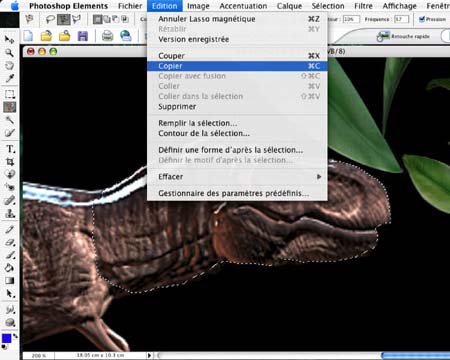450x360 pixels.
Task: Click the Retouche rapide button
Action: pos(403,36)
